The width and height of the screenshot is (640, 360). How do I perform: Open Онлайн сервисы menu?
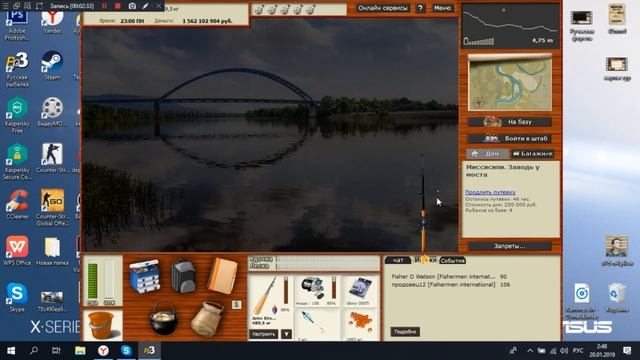pyautogui.click(x=382, y=8)
